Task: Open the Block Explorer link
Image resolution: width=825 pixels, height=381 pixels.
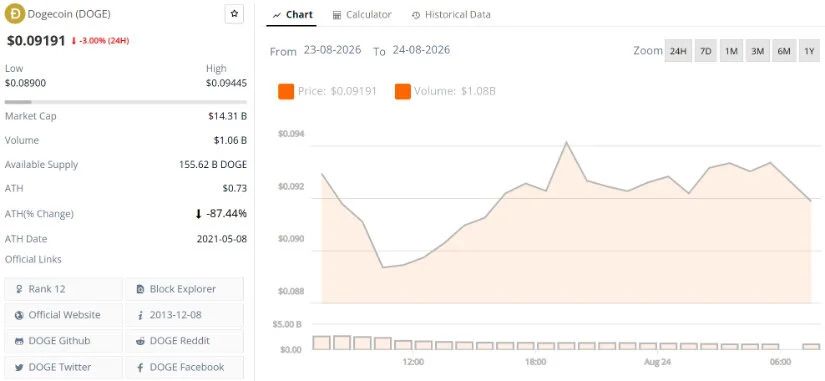Action: (x=184, y=289)
